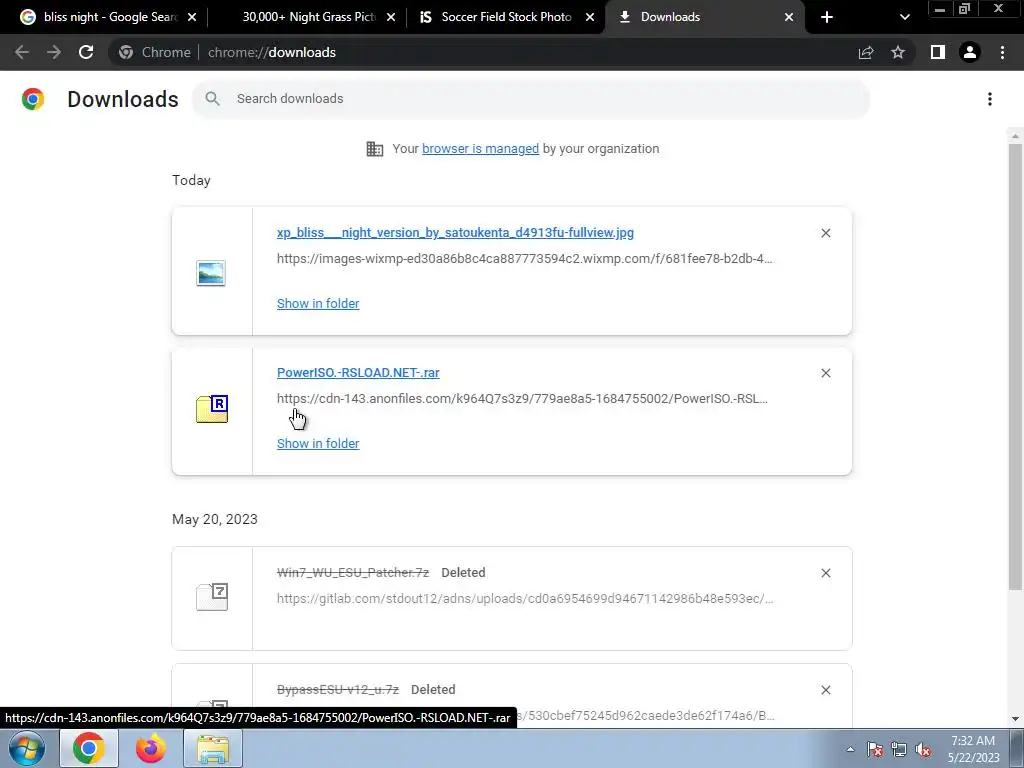Viewport: 1024px width, 768px height.
Task: Click the Chrome logo beside Downloads heading
Action: click(33, 99)
